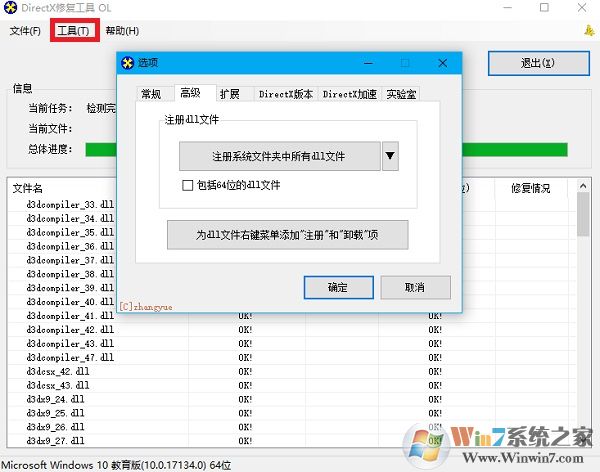Click the 修复情况 column header
The image size is (600, 472).
530,188
